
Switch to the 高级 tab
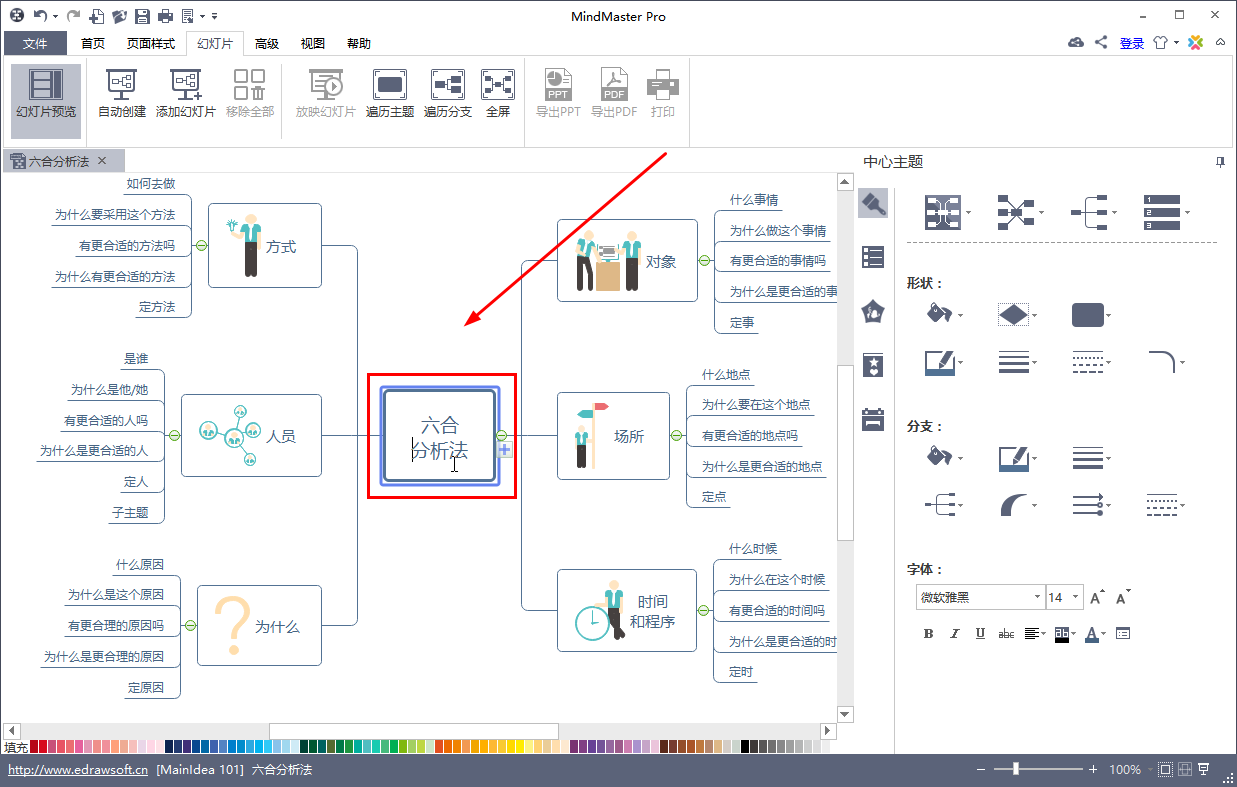267,43
